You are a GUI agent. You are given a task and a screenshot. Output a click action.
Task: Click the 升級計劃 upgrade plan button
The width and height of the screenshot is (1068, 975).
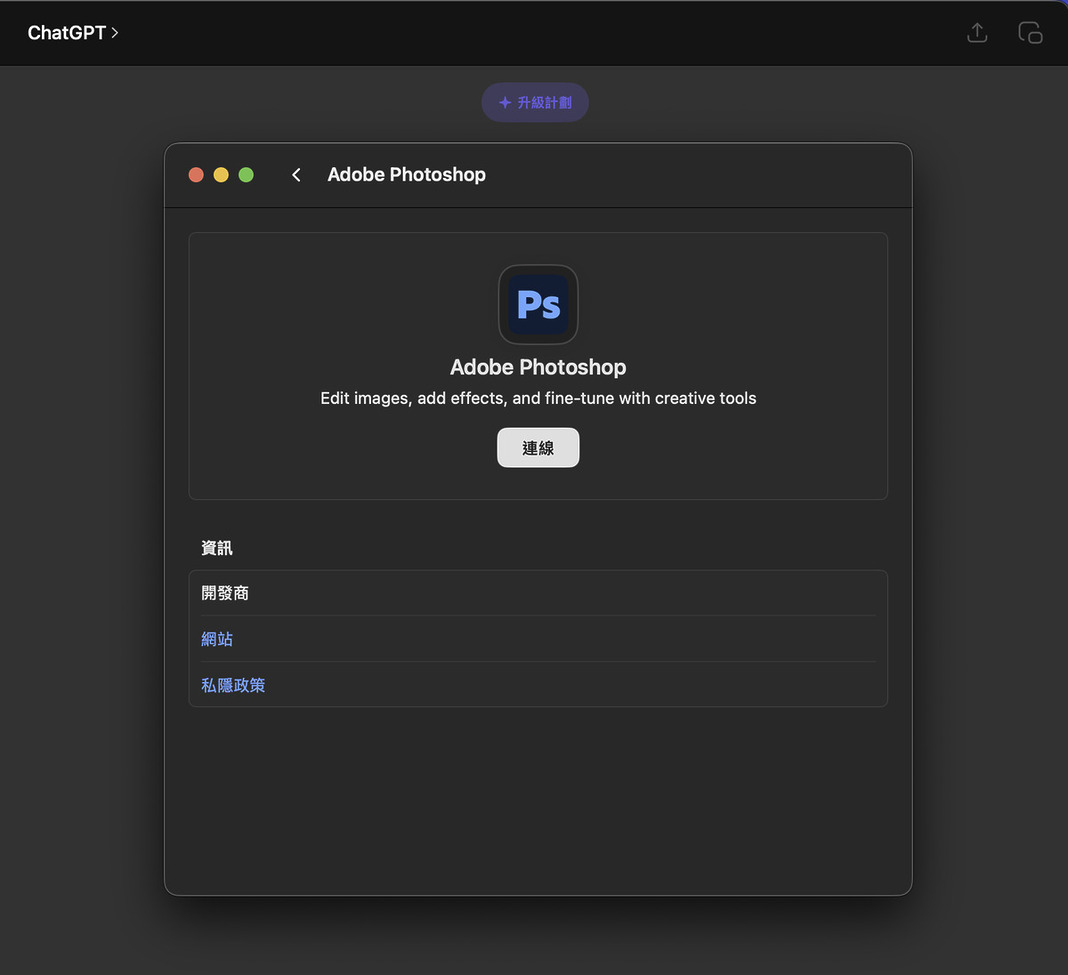535,102
